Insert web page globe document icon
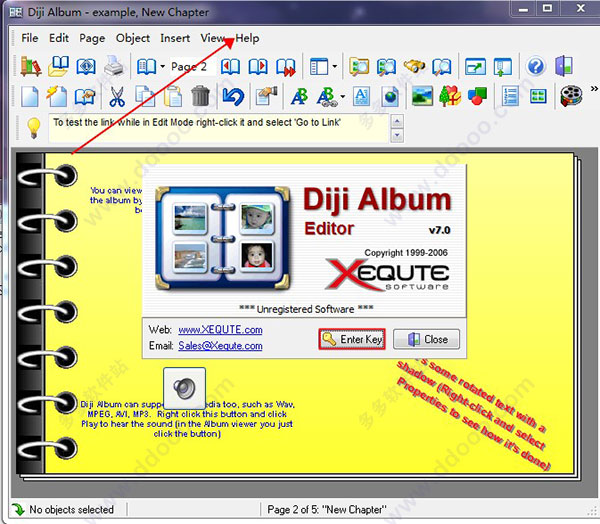 coord(390,96)
